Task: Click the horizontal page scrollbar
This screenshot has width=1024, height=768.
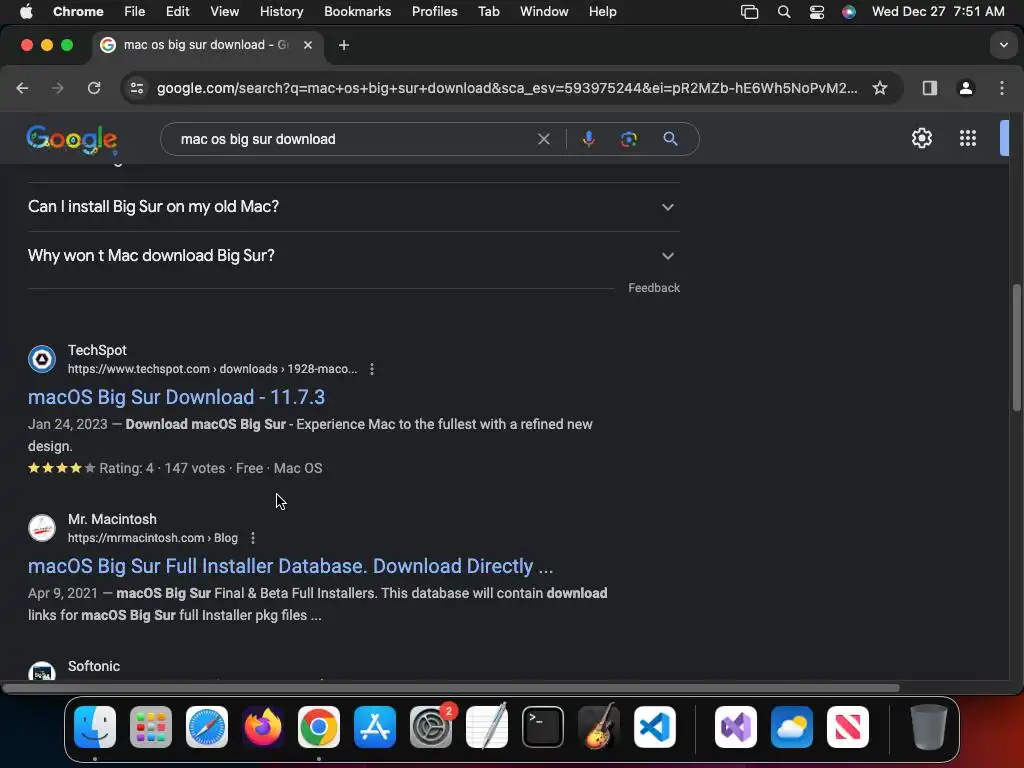Action: [x=451, y=688]
